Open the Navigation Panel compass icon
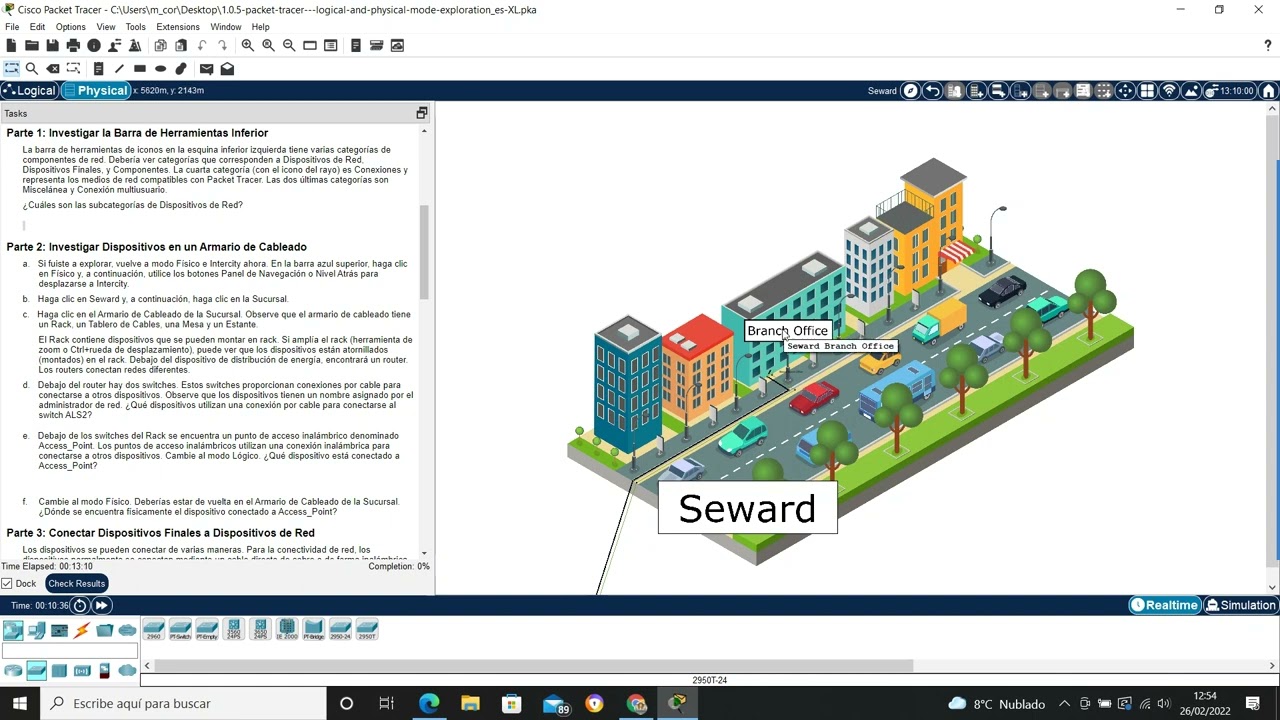Image resolution: width=1280 pixels, height=720 pixels. [x=910, y=91]
